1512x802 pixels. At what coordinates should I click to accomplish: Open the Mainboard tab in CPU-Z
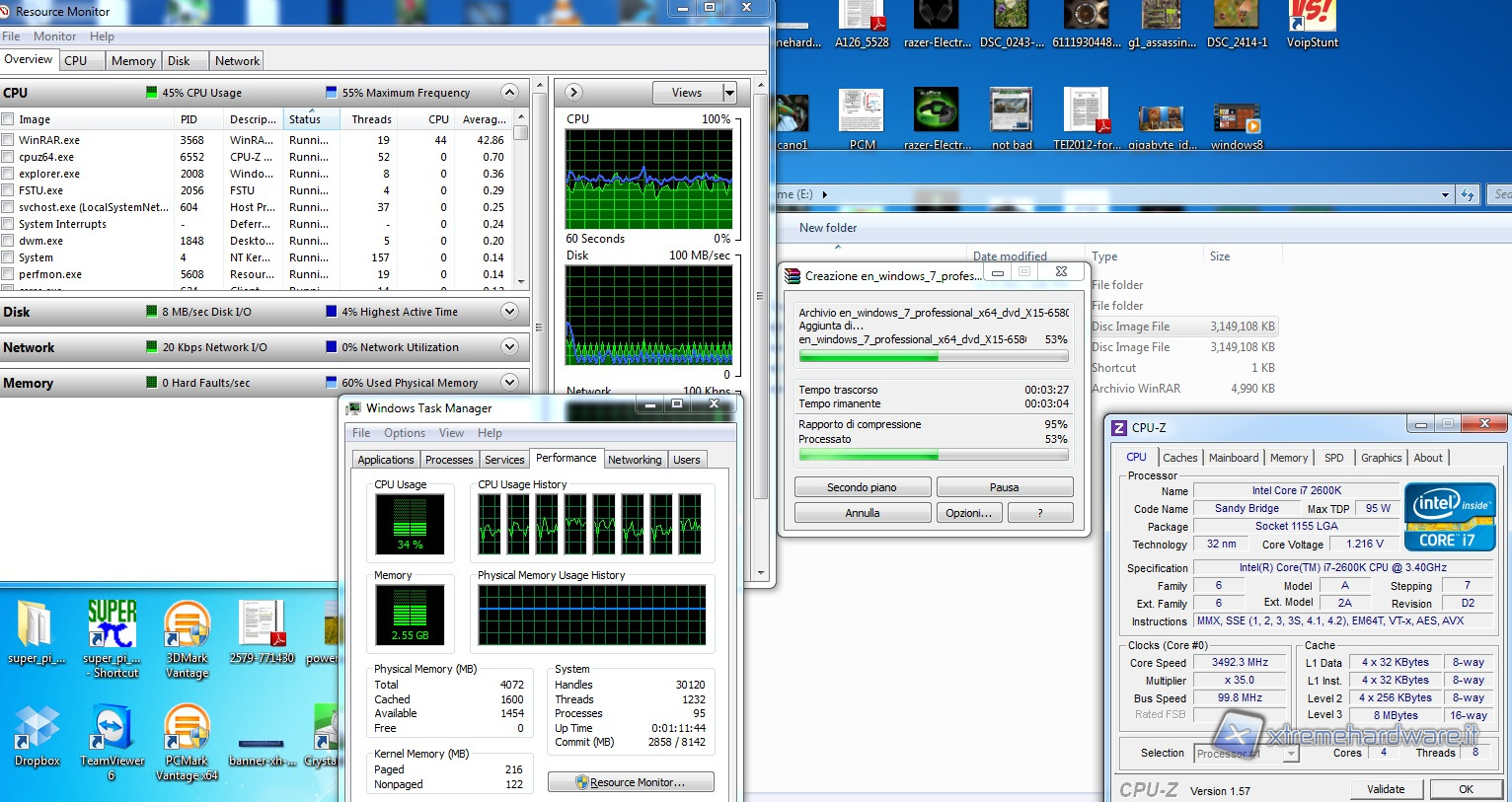pyautogui.click(x=1234, y=458)
